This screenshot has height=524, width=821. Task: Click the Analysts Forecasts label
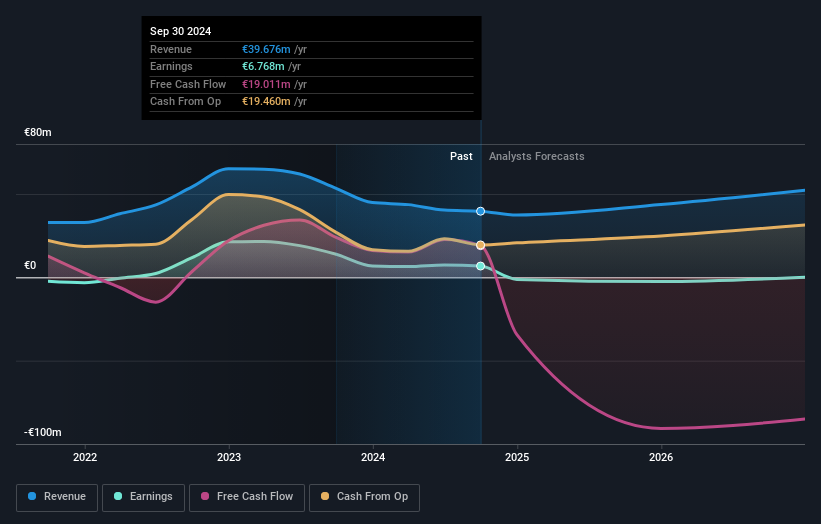[537, 157]
